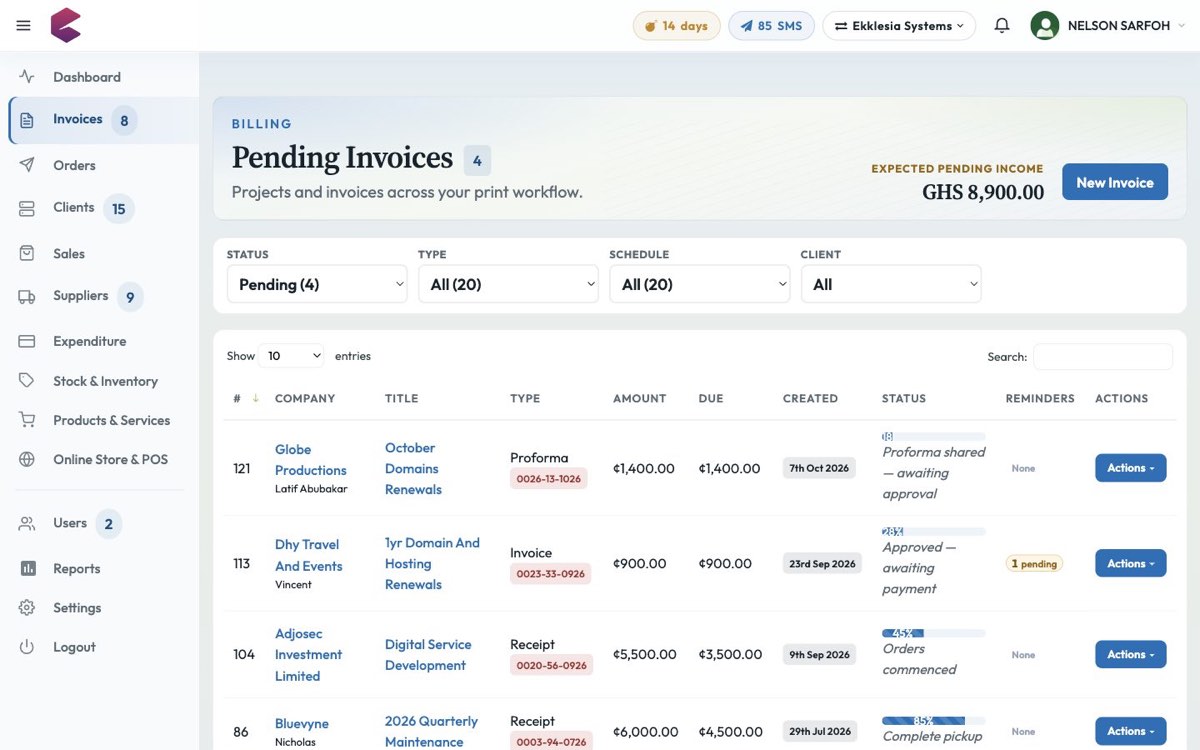Click 28% progress bar for invoice 113
Screen dimensions: 1200x750
(933, 531)
